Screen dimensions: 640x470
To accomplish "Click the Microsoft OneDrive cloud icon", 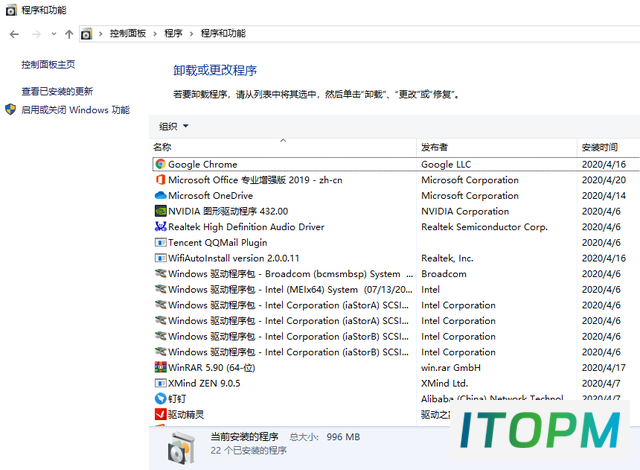I will [x=160, y=195].
